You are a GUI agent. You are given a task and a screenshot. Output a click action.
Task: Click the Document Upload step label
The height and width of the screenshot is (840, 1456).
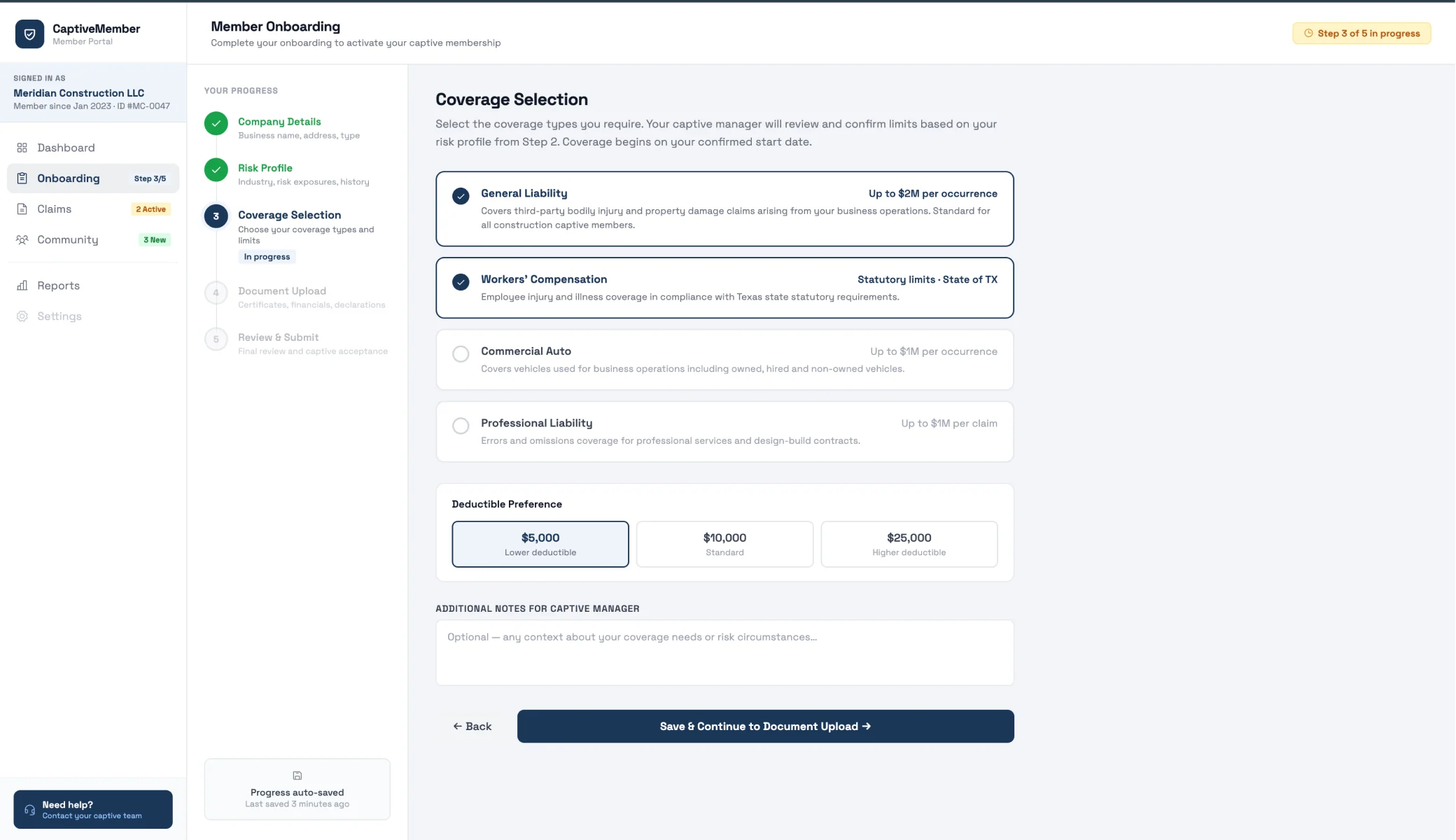click(282, 291)
